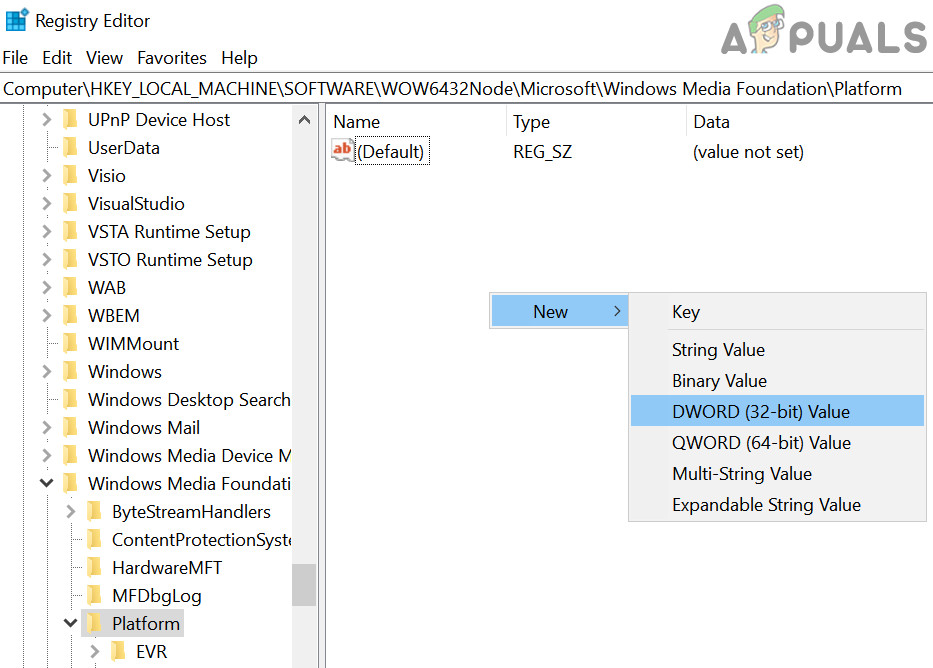933x668 pixels.
Task: Select the WAB folder icon
Action: (70, 287)
